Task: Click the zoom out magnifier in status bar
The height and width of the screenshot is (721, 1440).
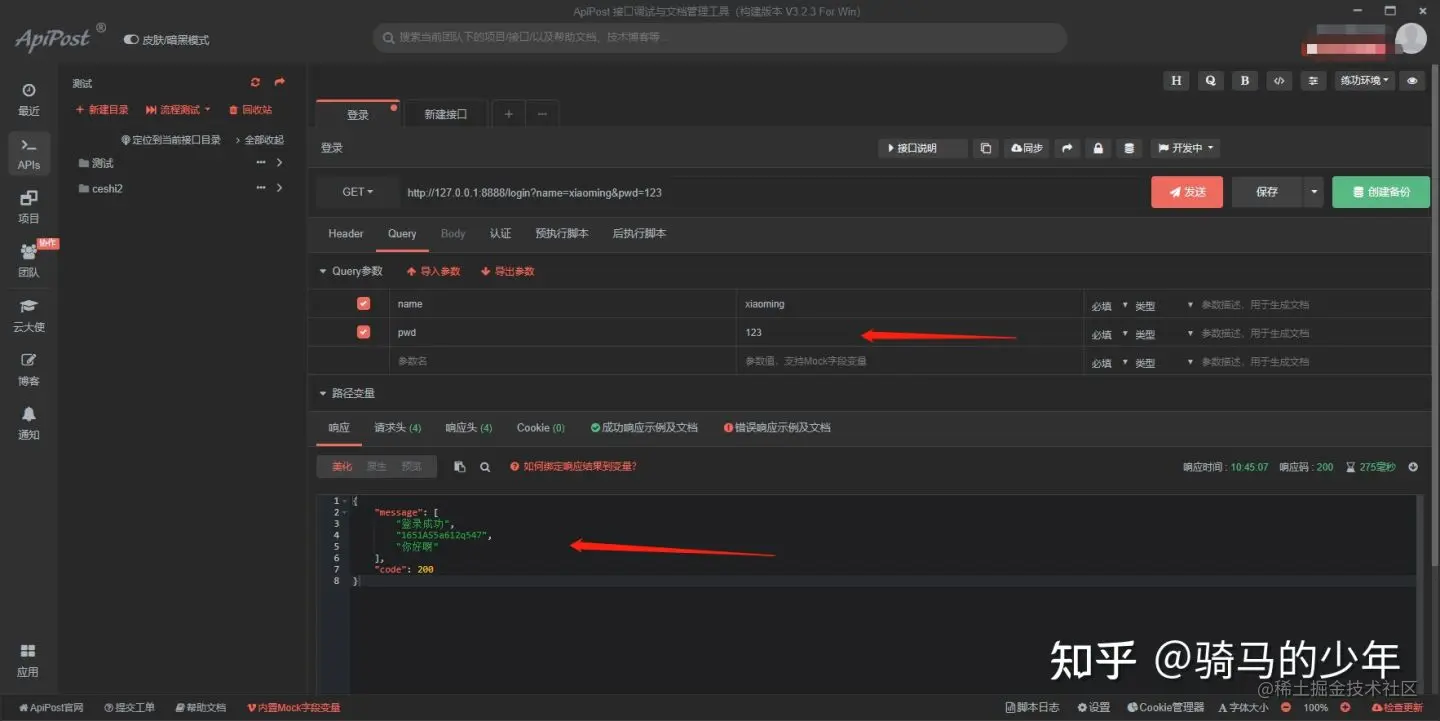Action: 1288,707
